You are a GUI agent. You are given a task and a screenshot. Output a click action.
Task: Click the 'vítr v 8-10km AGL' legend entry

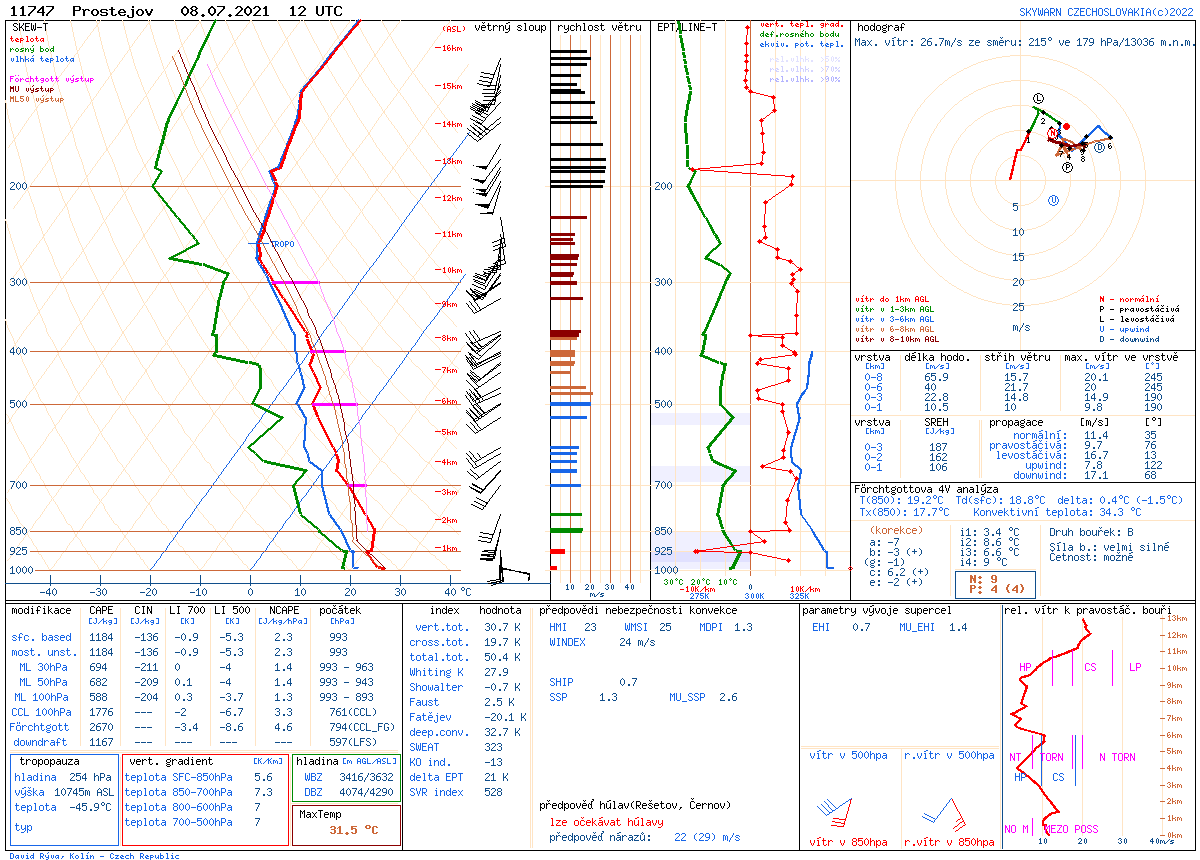pos(897,339)
